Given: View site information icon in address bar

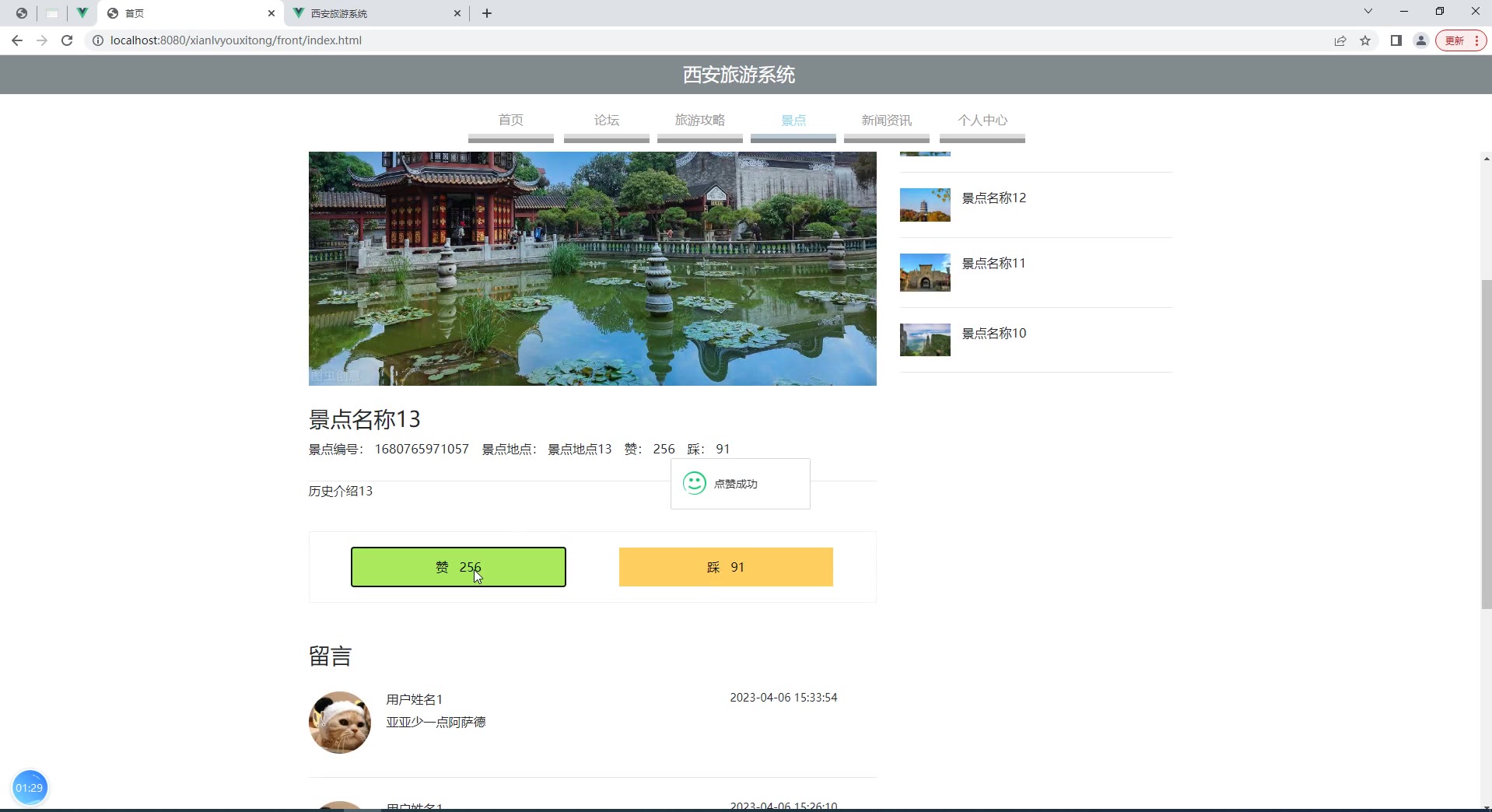Looking at the screenshot, I should point(98,40).
